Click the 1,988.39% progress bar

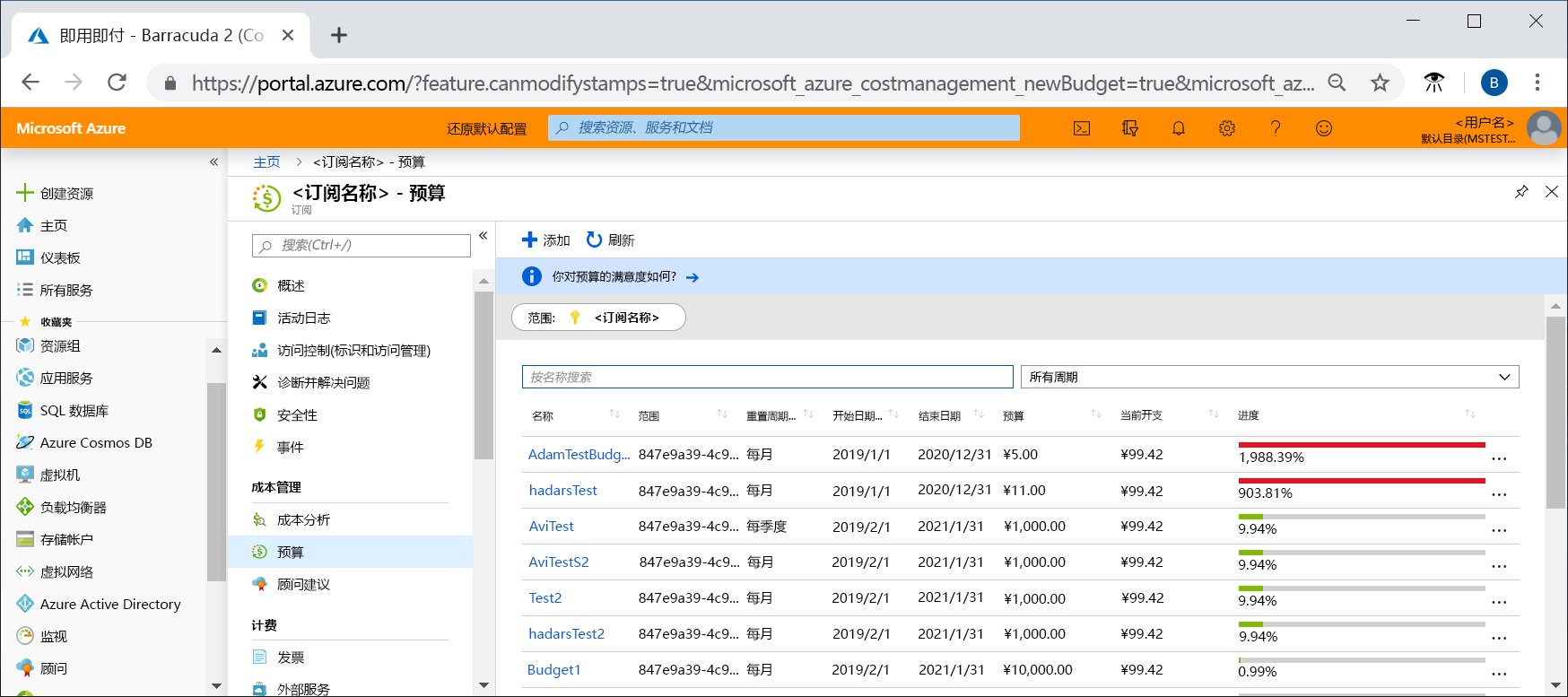(x=1362, y=445)
